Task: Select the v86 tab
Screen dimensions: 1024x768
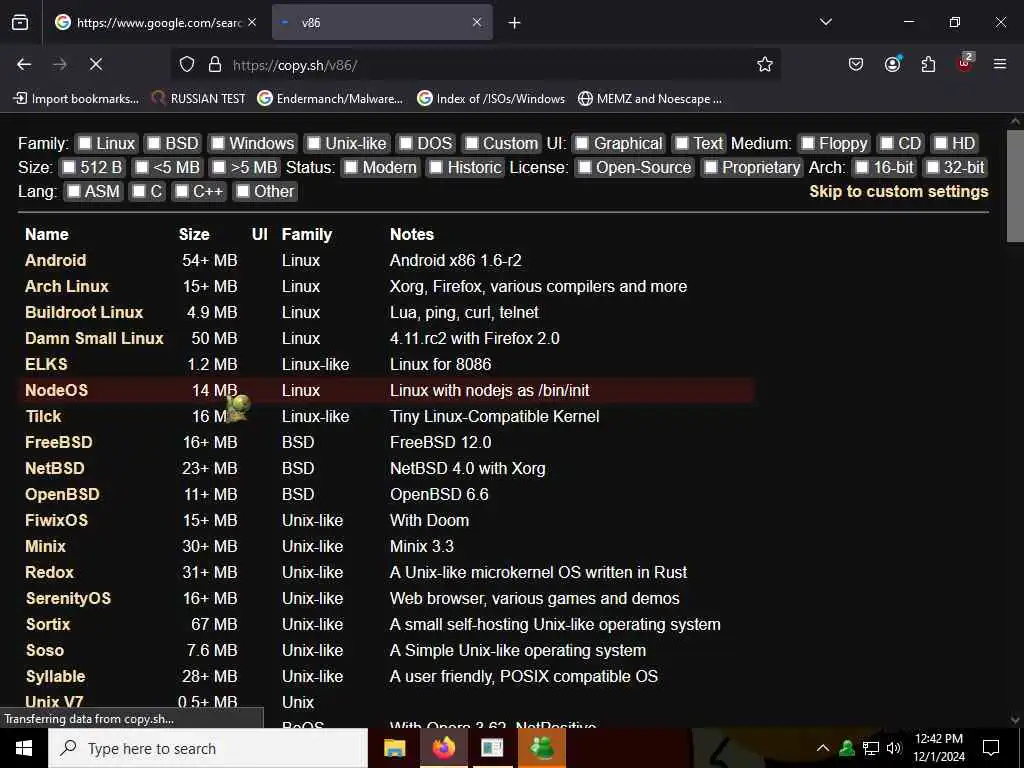Action: coord(382,22)
